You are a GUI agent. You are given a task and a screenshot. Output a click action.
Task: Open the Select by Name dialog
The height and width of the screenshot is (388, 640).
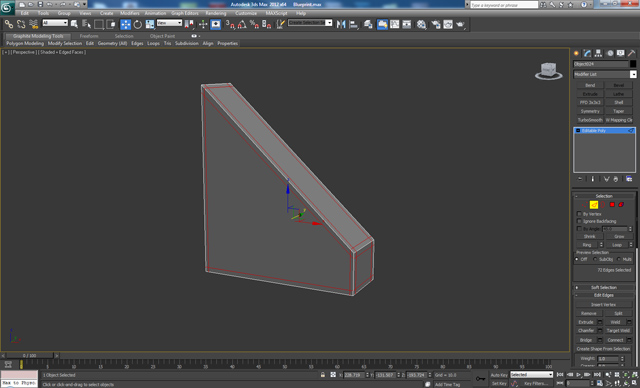[x=87, y=24]
